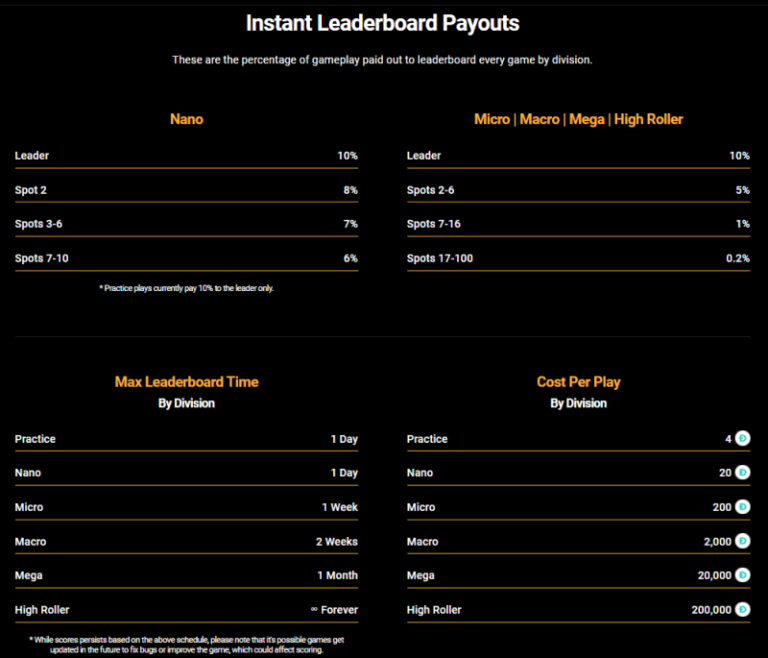Select the coin icon next to Micro 200

pos(742,507)
